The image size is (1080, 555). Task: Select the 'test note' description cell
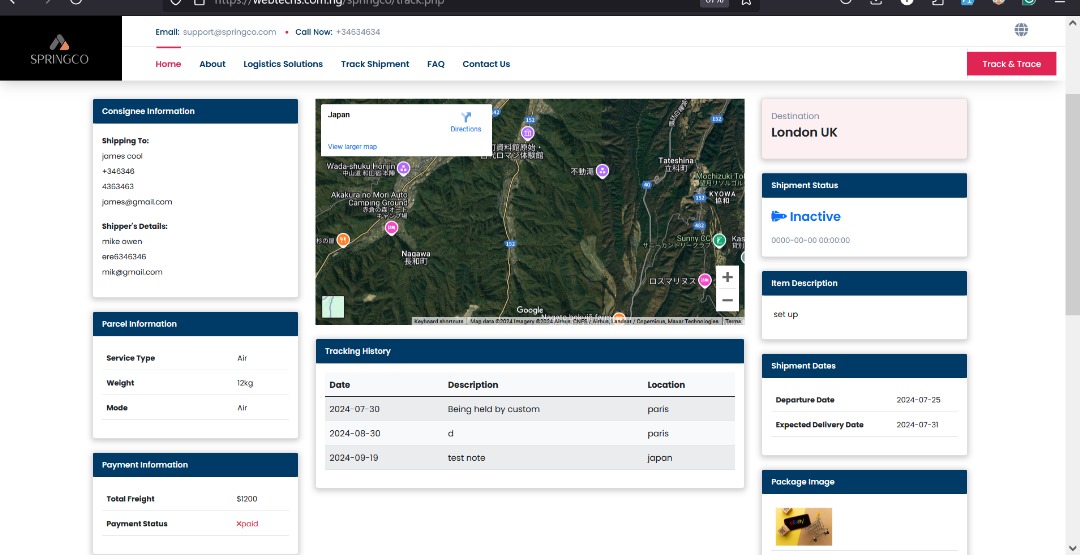(x=466, y=458)
